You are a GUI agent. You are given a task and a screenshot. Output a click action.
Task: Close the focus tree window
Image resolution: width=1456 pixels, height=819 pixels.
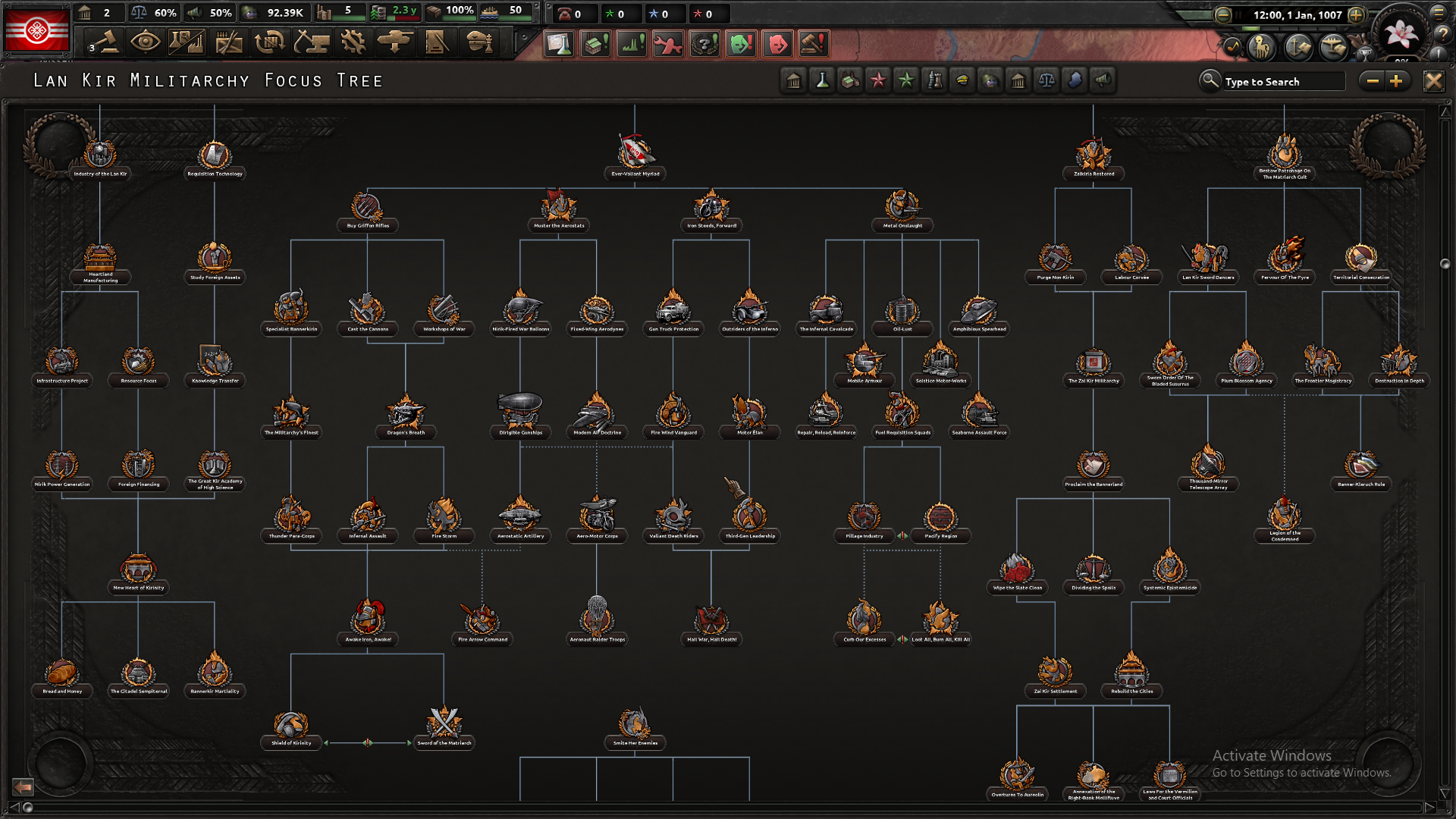(1433, 81)
